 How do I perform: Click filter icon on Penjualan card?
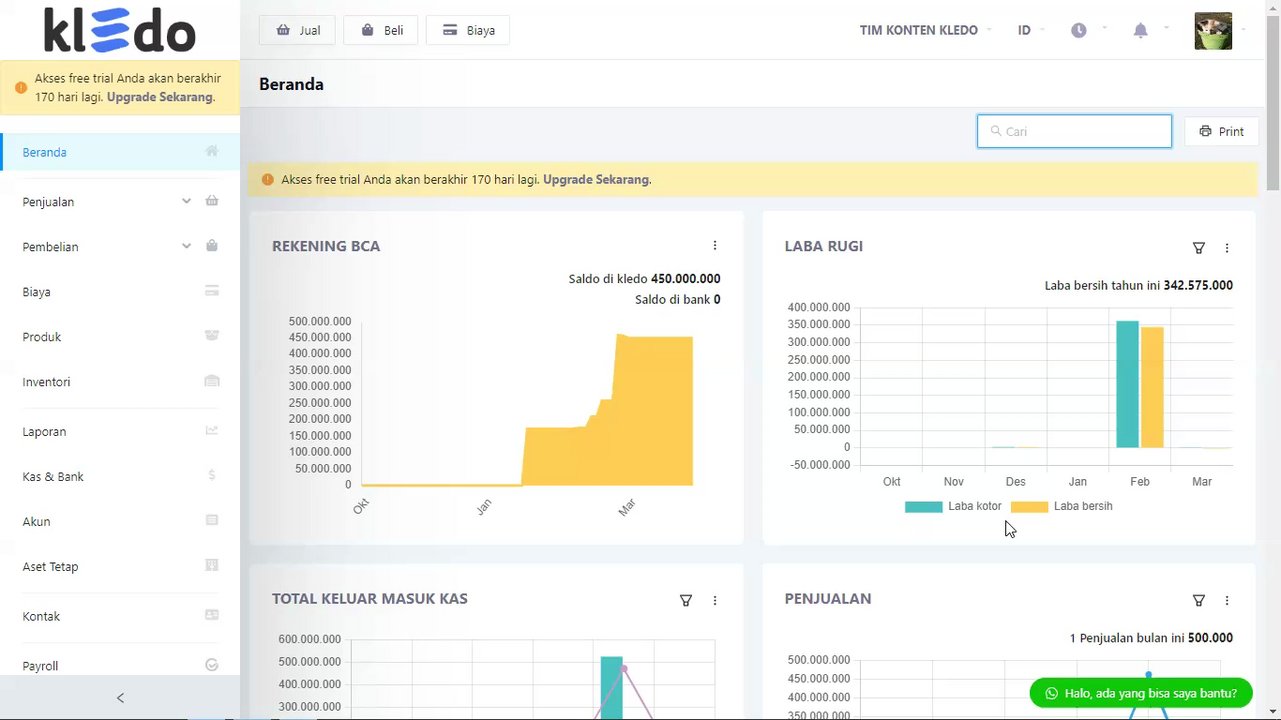point(1199,601)
